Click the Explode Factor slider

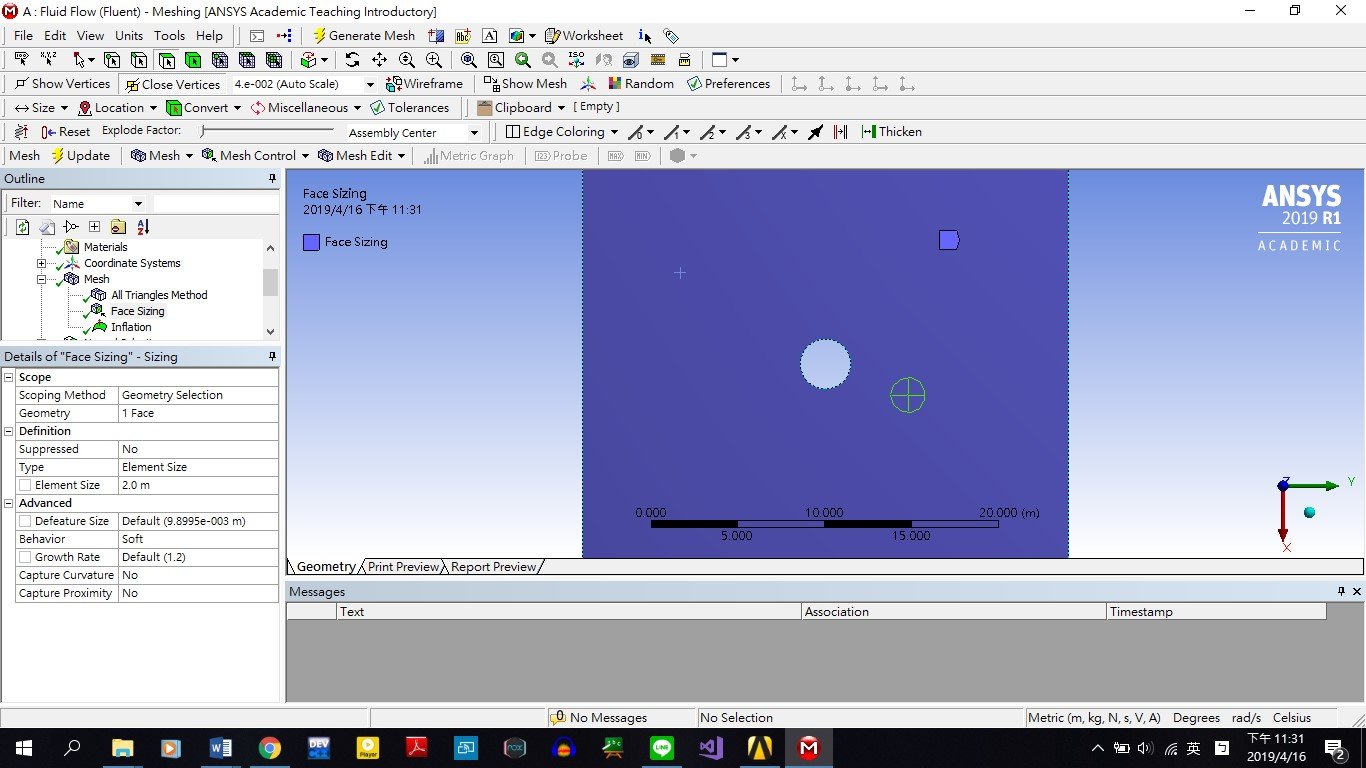pyautogui.click(x=267, y=131)
